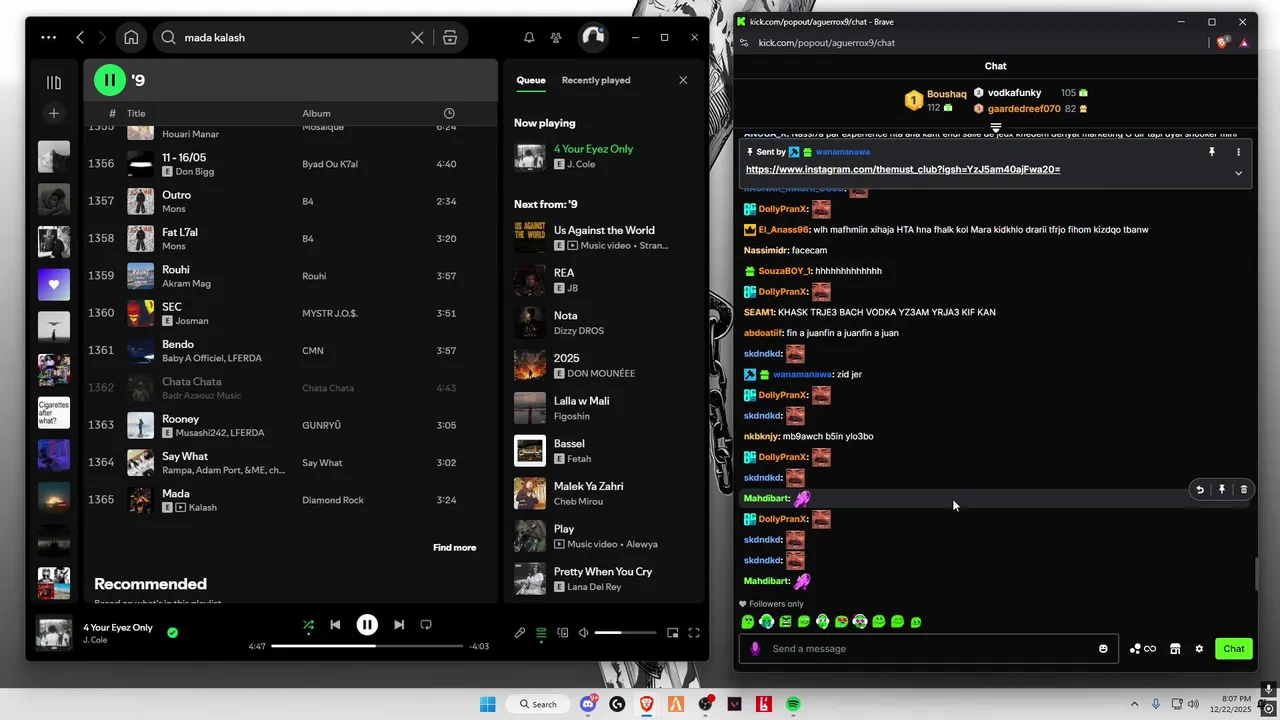Skip to previous track
Viewport: 1280px width, 720px height.
pos(335,625)
